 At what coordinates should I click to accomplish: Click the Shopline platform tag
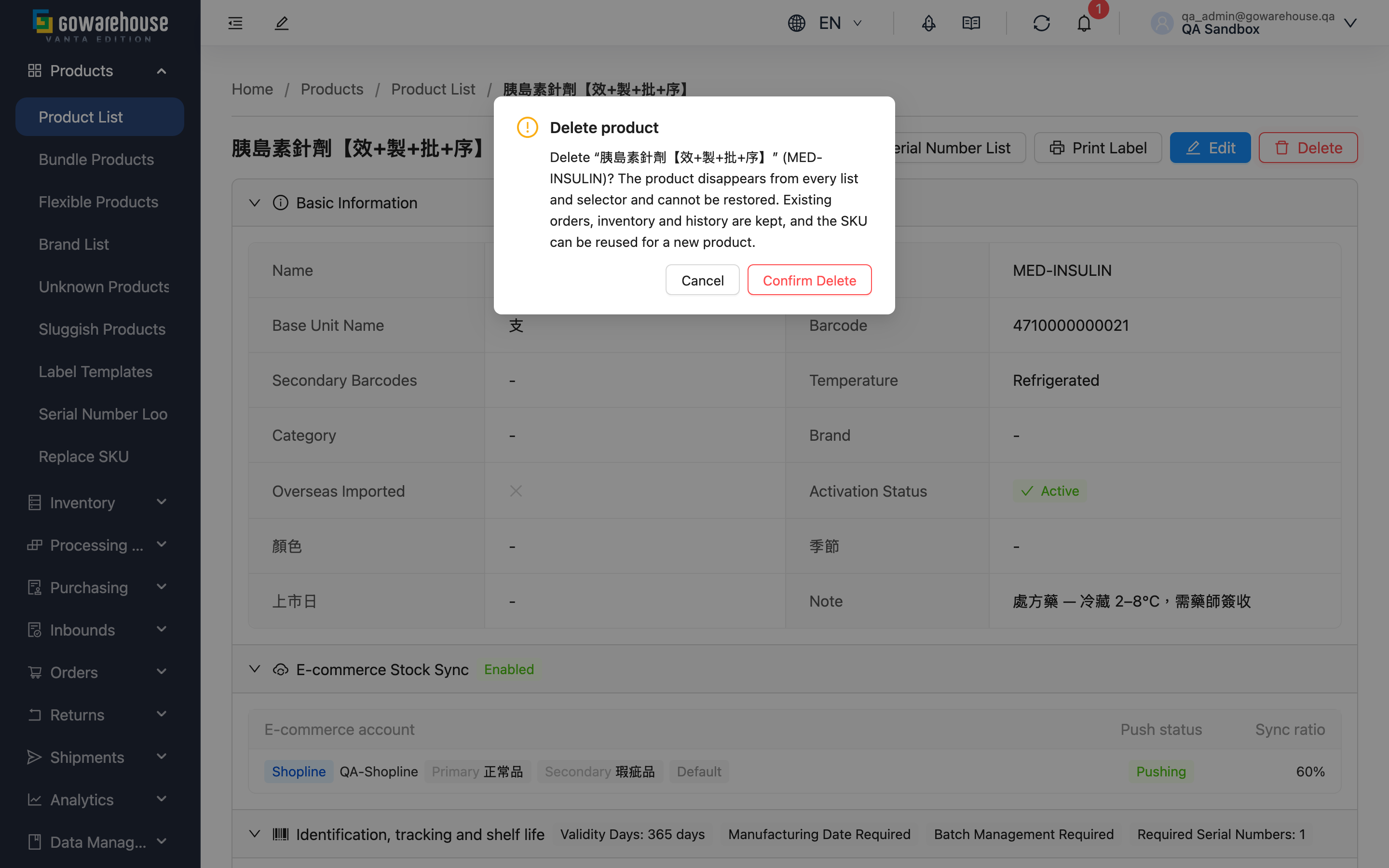tap(299, 772)
